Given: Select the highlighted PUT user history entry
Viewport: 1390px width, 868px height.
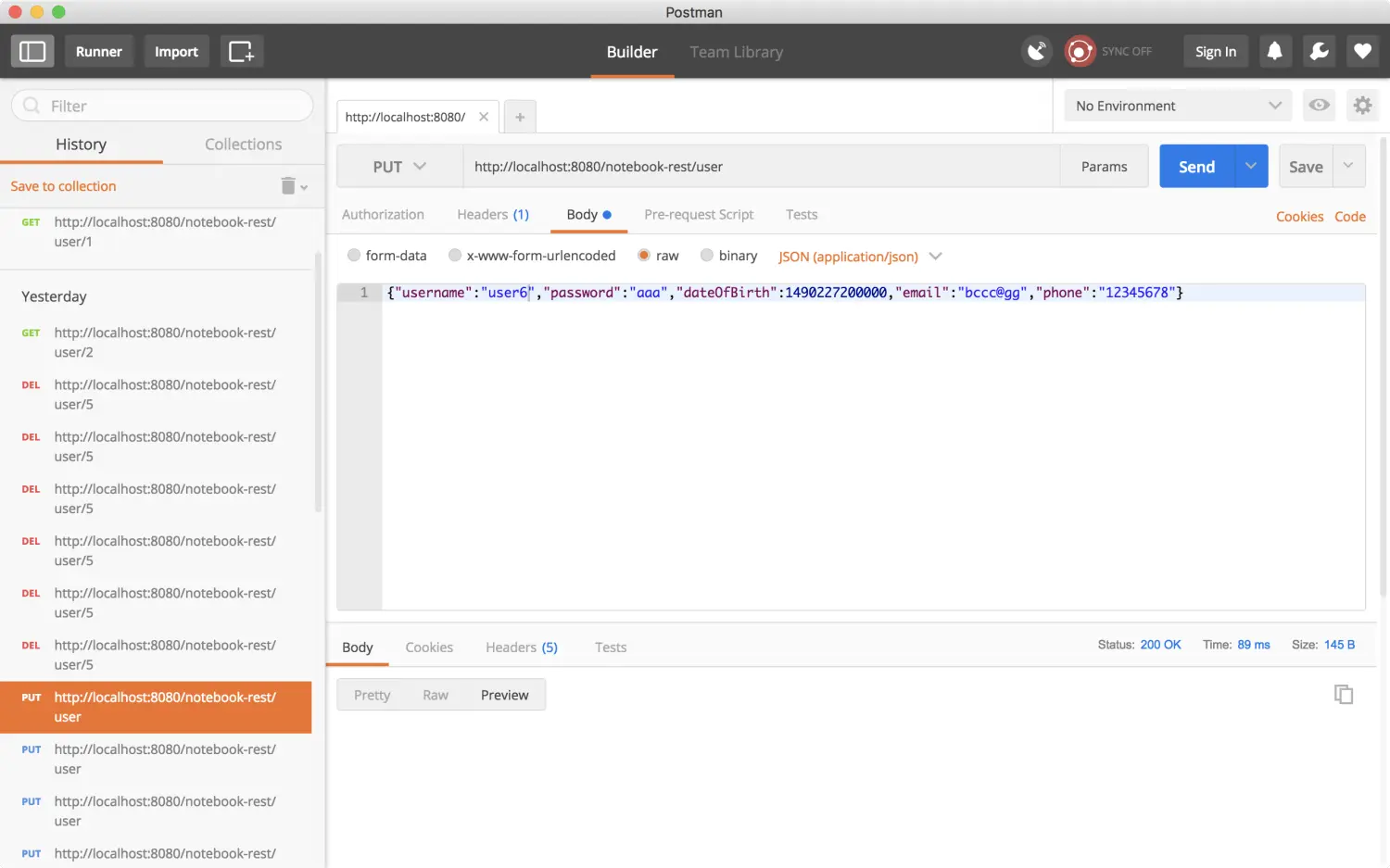Looking at the screenshot, I should pos(156,707).
